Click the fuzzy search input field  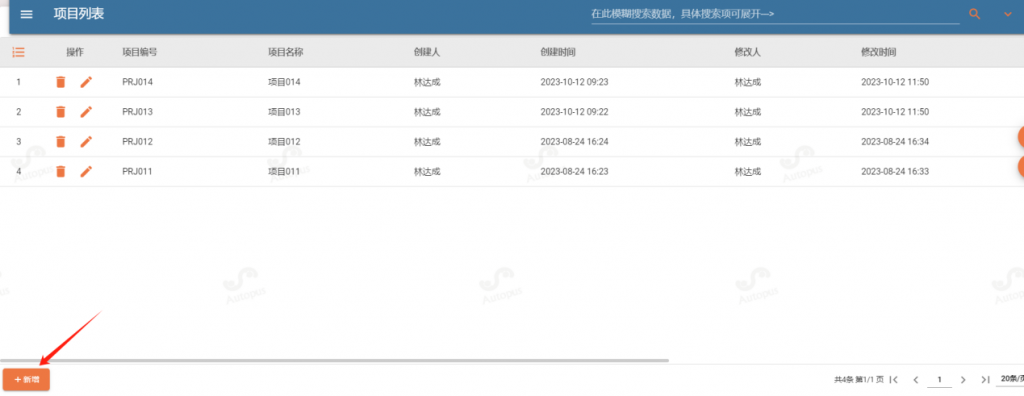[x=775, y=14]
